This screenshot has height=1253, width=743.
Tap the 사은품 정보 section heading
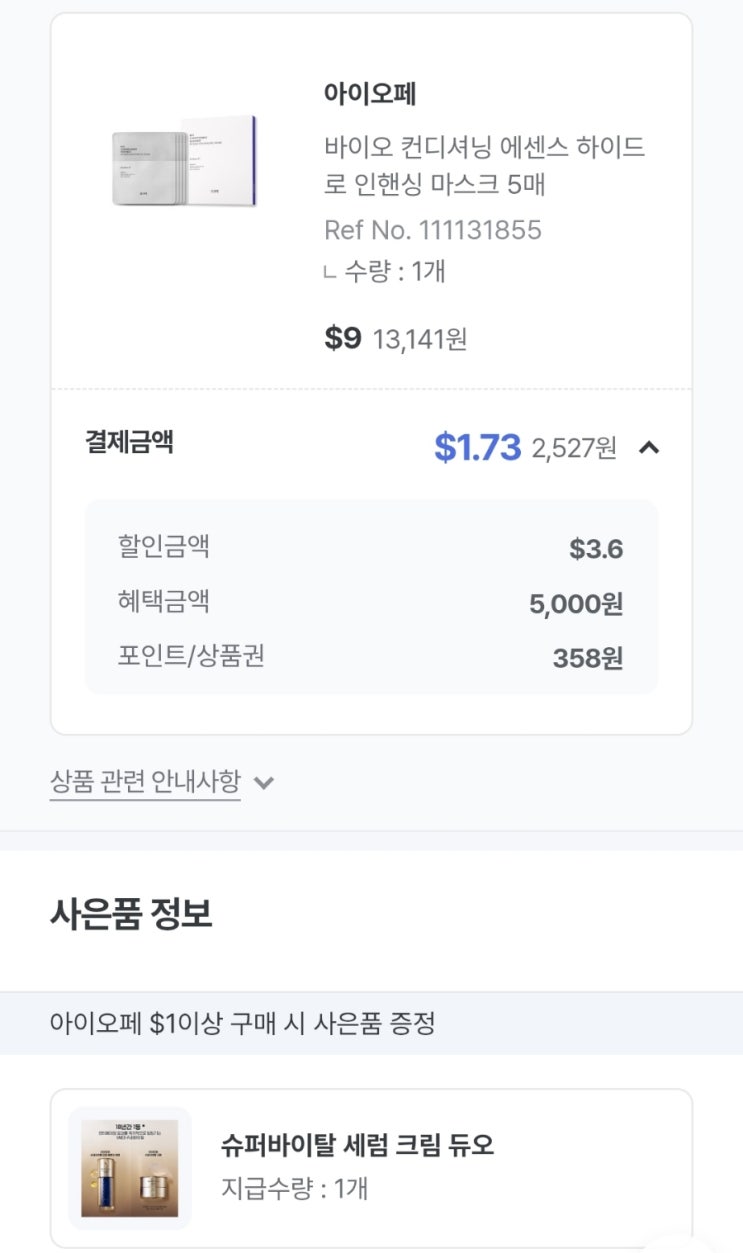[x=131, y=914]
